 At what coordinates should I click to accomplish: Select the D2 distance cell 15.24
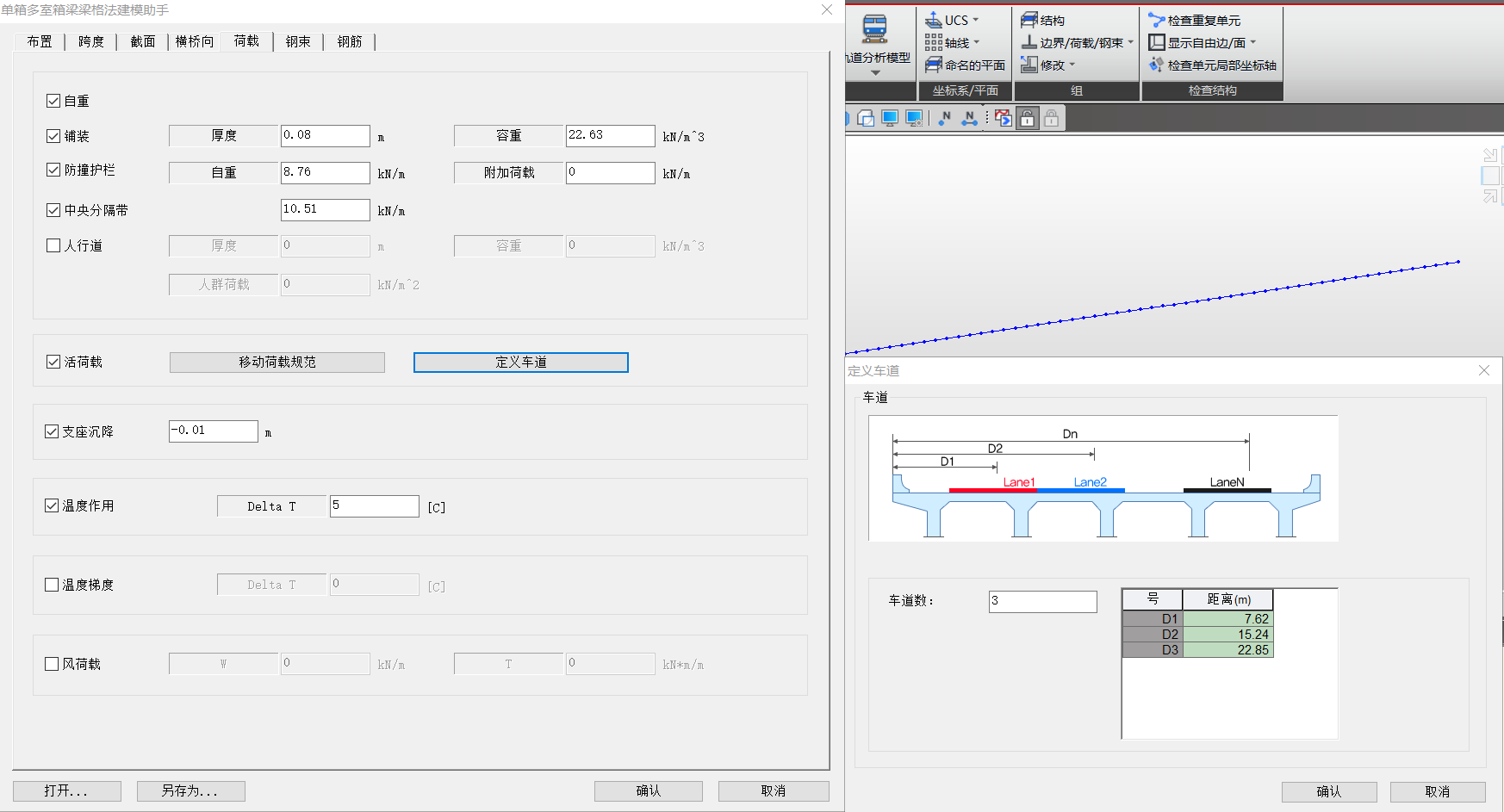[1227, 635]
